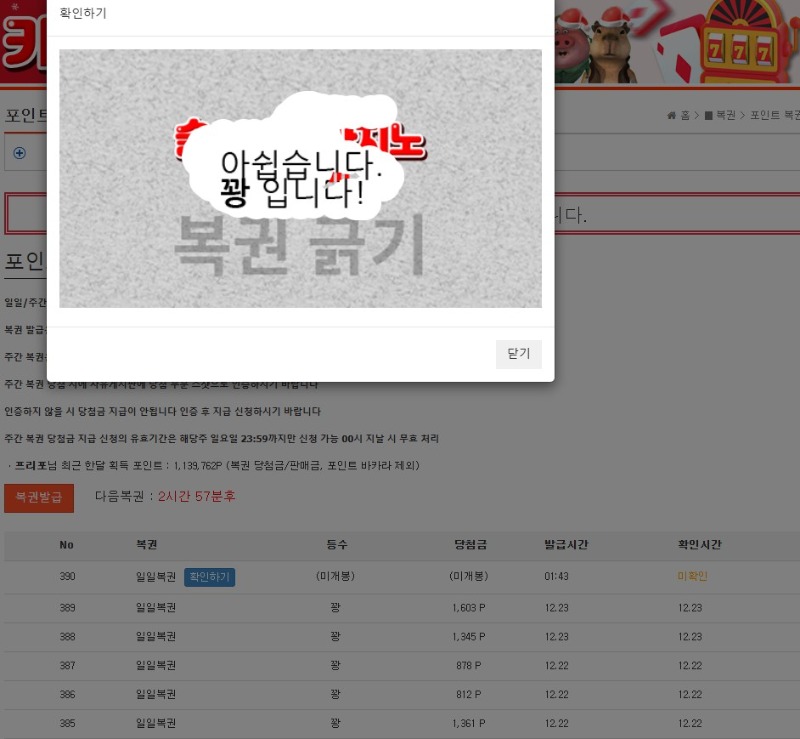Click the 복권 breadcrumb icon
The width and height of the screenshot is (800, 739).
click(708, 116)
